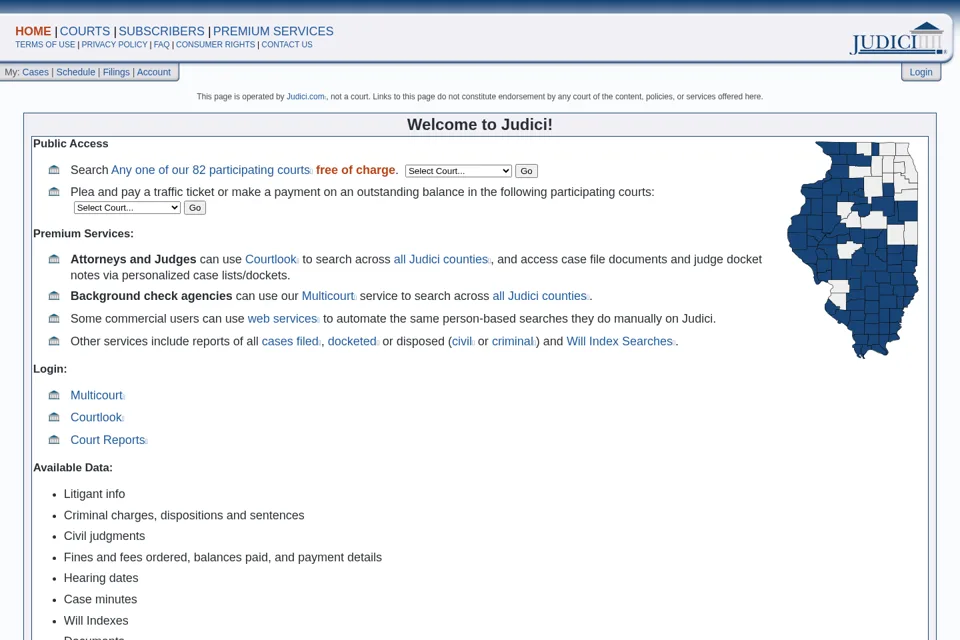960x640 pixels.
Task: Click courthouse icon next to Court Reports
Action: [x=54, y=440]
